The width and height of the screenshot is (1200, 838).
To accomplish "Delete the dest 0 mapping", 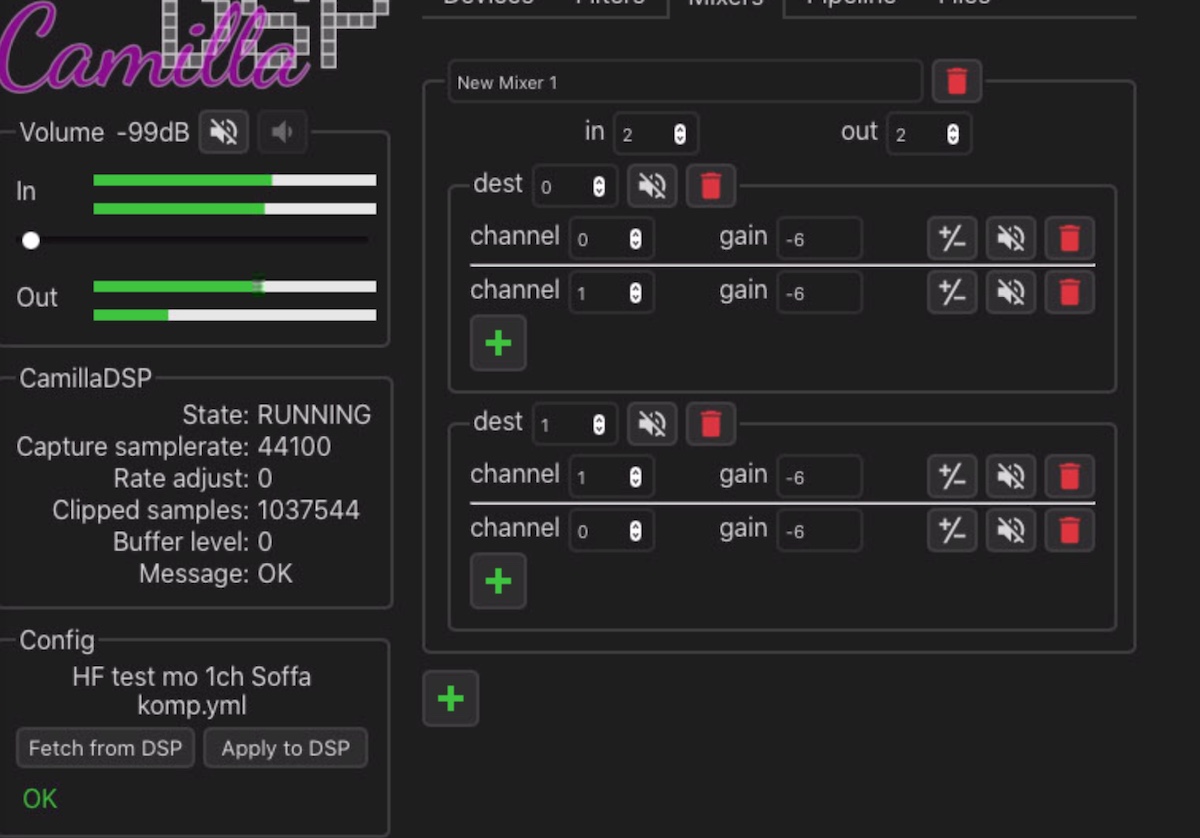I will 711,186.
